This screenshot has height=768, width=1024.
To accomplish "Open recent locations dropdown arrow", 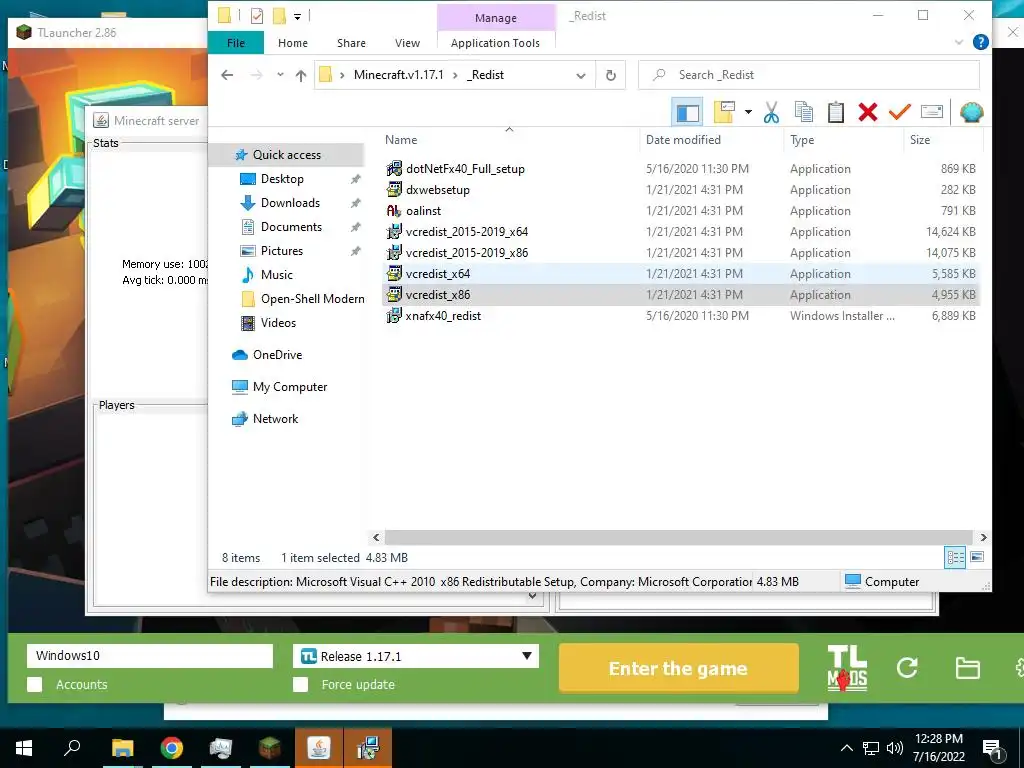I will 280,75.
